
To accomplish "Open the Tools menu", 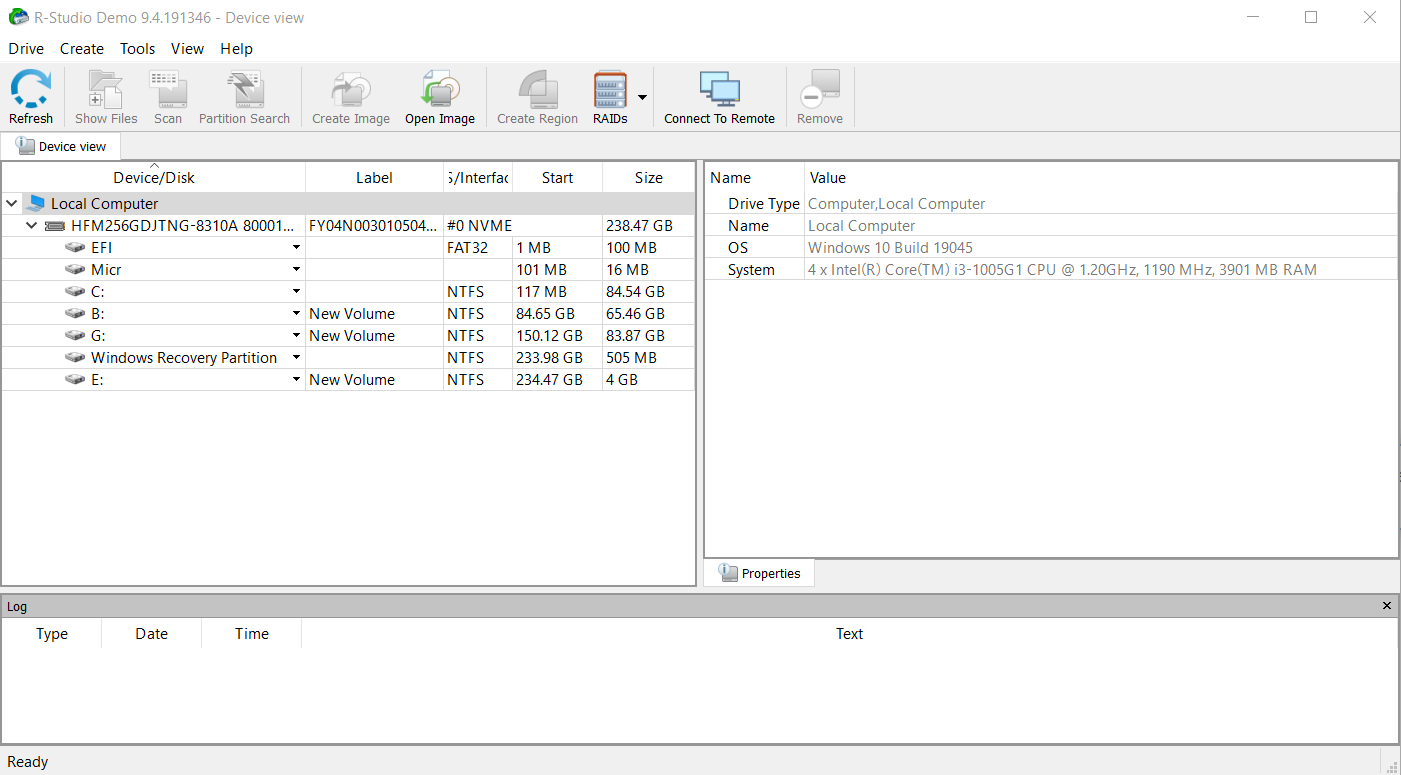I will tap(137, 48).
